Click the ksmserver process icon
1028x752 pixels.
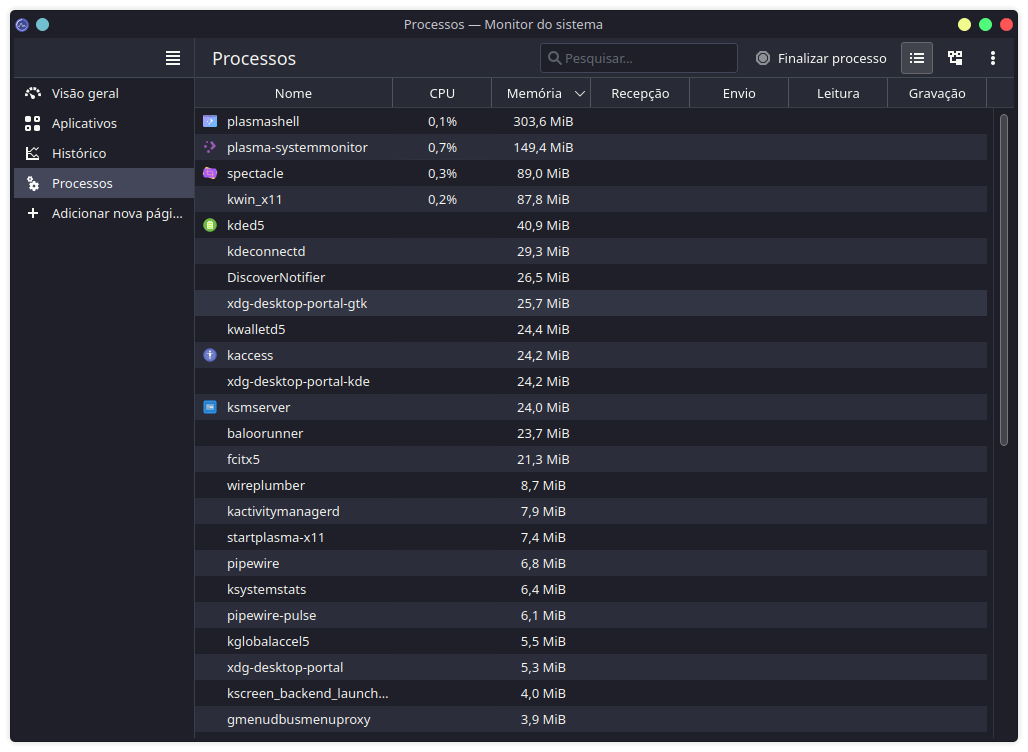[210, 407]
